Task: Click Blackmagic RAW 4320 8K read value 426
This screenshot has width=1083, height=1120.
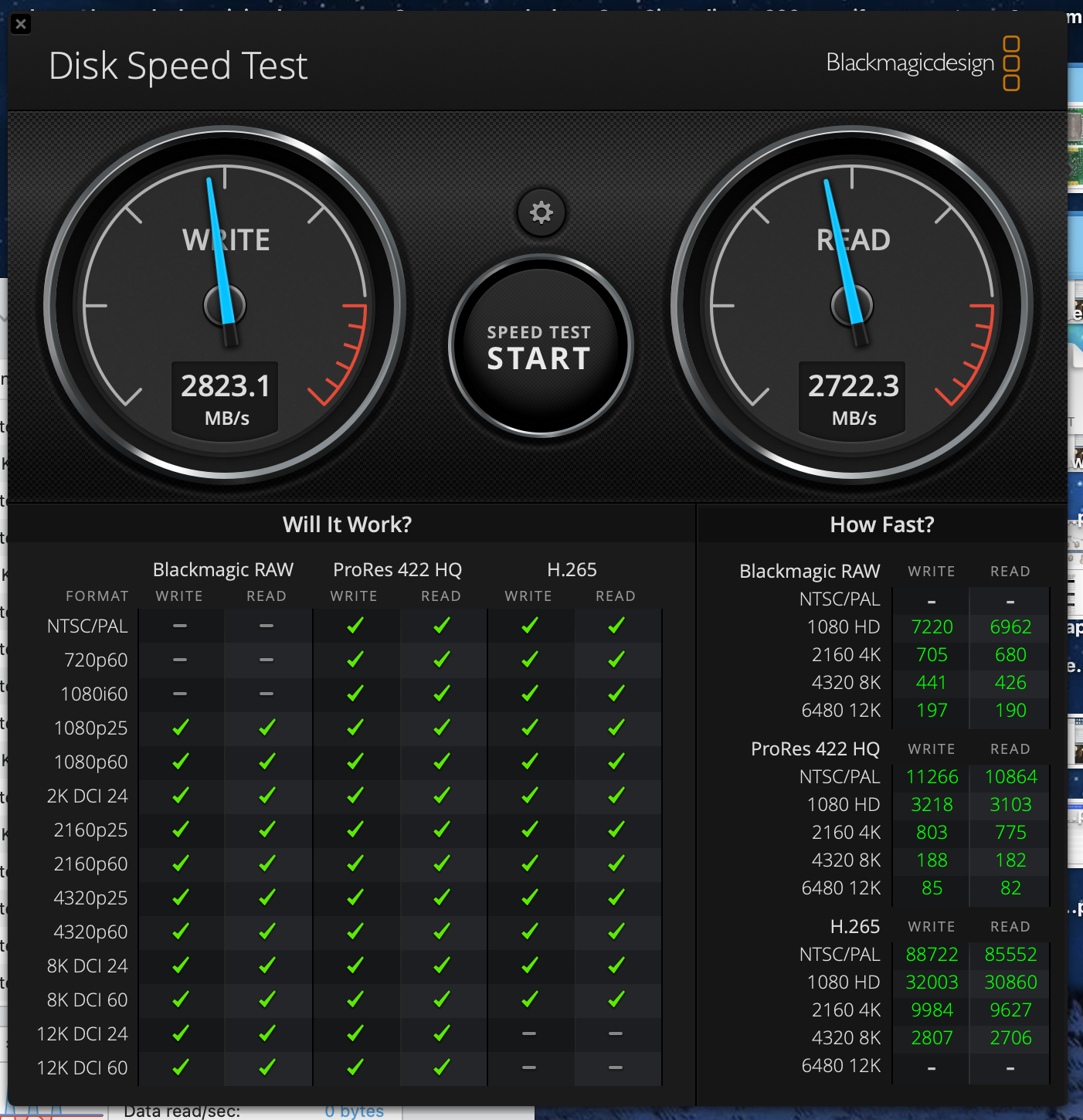Action: point(1010,682)
